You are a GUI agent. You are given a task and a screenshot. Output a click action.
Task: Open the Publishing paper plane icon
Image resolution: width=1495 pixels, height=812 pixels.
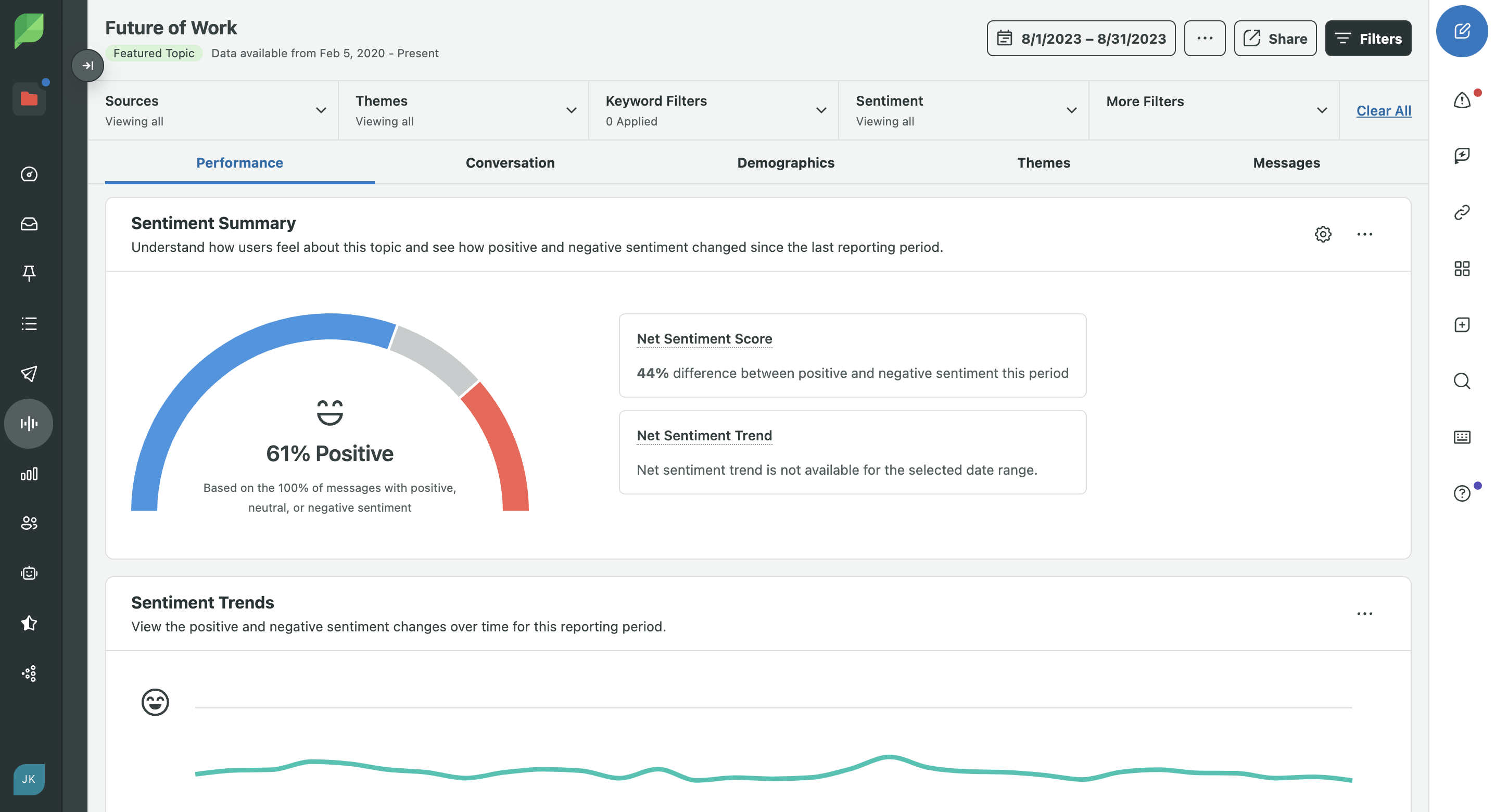tap(29, 373)
